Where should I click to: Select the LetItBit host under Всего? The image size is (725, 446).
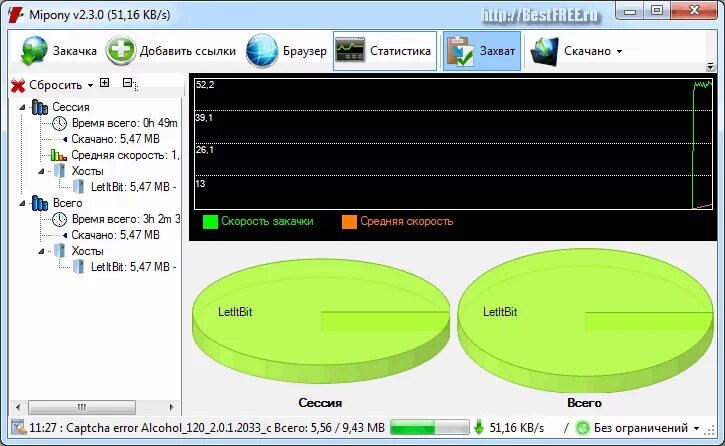tap(133, 267)
